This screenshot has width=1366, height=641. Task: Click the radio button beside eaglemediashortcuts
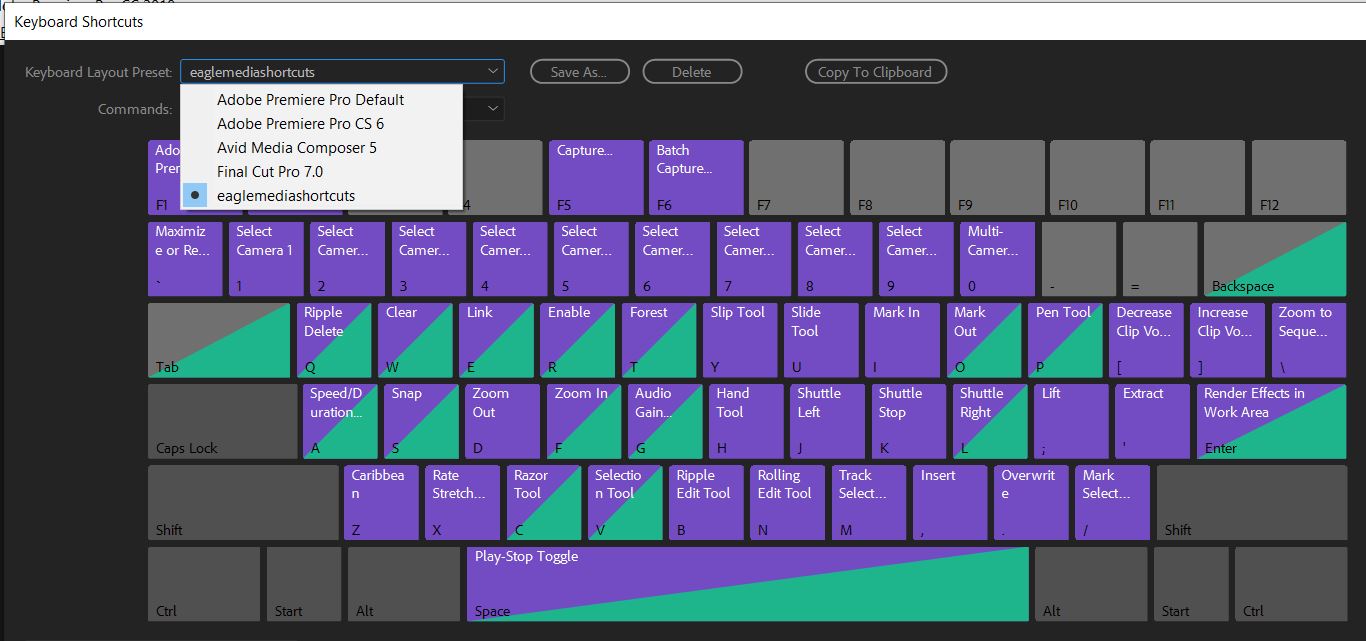(x=196, y=195)
